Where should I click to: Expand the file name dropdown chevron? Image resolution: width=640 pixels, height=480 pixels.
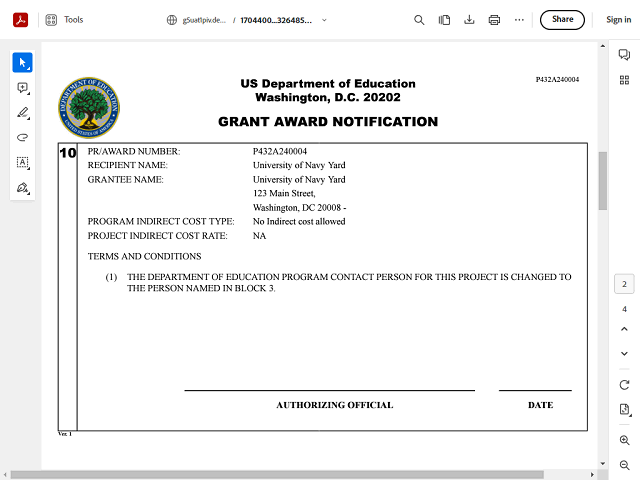point(324,20)
